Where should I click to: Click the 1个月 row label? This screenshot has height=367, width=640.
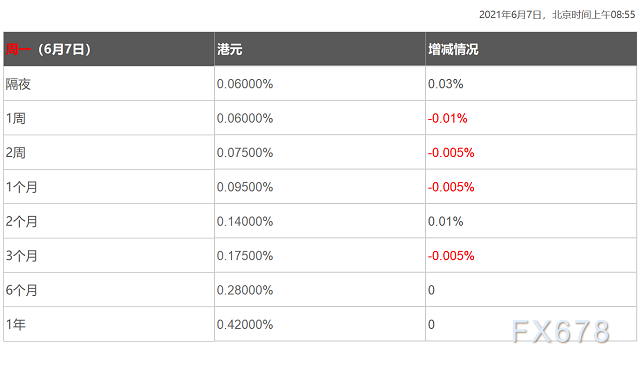point(21,187)
